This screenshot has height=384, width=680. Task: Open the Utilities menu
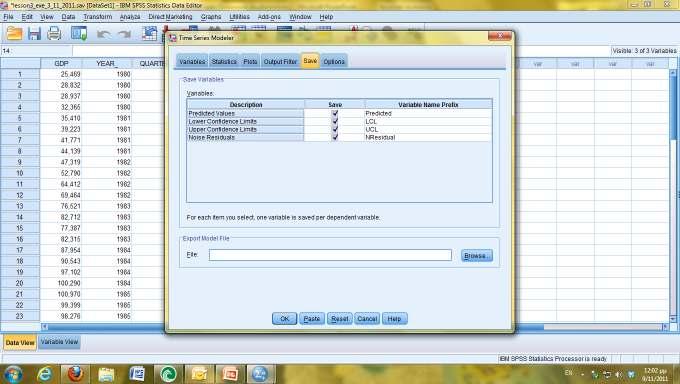coord(239,17)
